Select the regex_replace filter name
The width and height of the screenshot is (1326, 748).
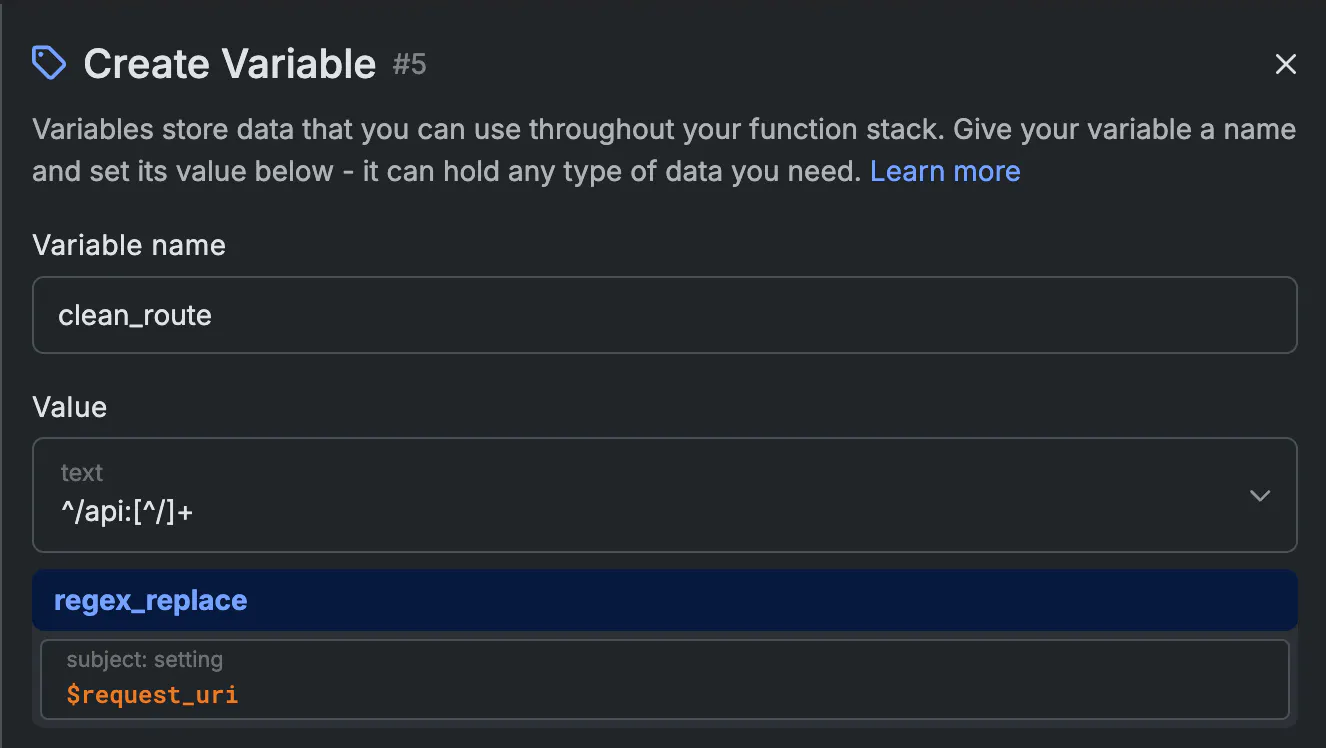(x=150, y=601)
